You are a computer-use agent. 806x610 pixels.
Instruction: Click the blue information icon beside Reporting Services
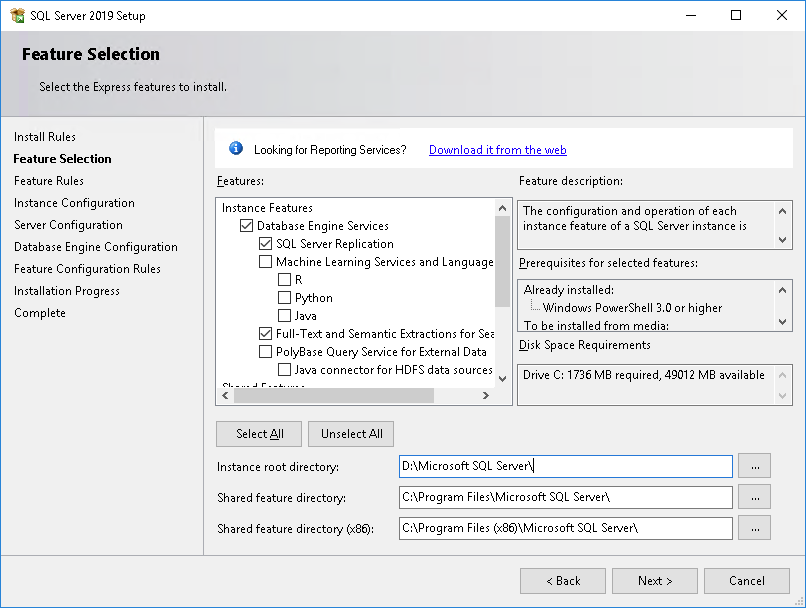point(236,149)
